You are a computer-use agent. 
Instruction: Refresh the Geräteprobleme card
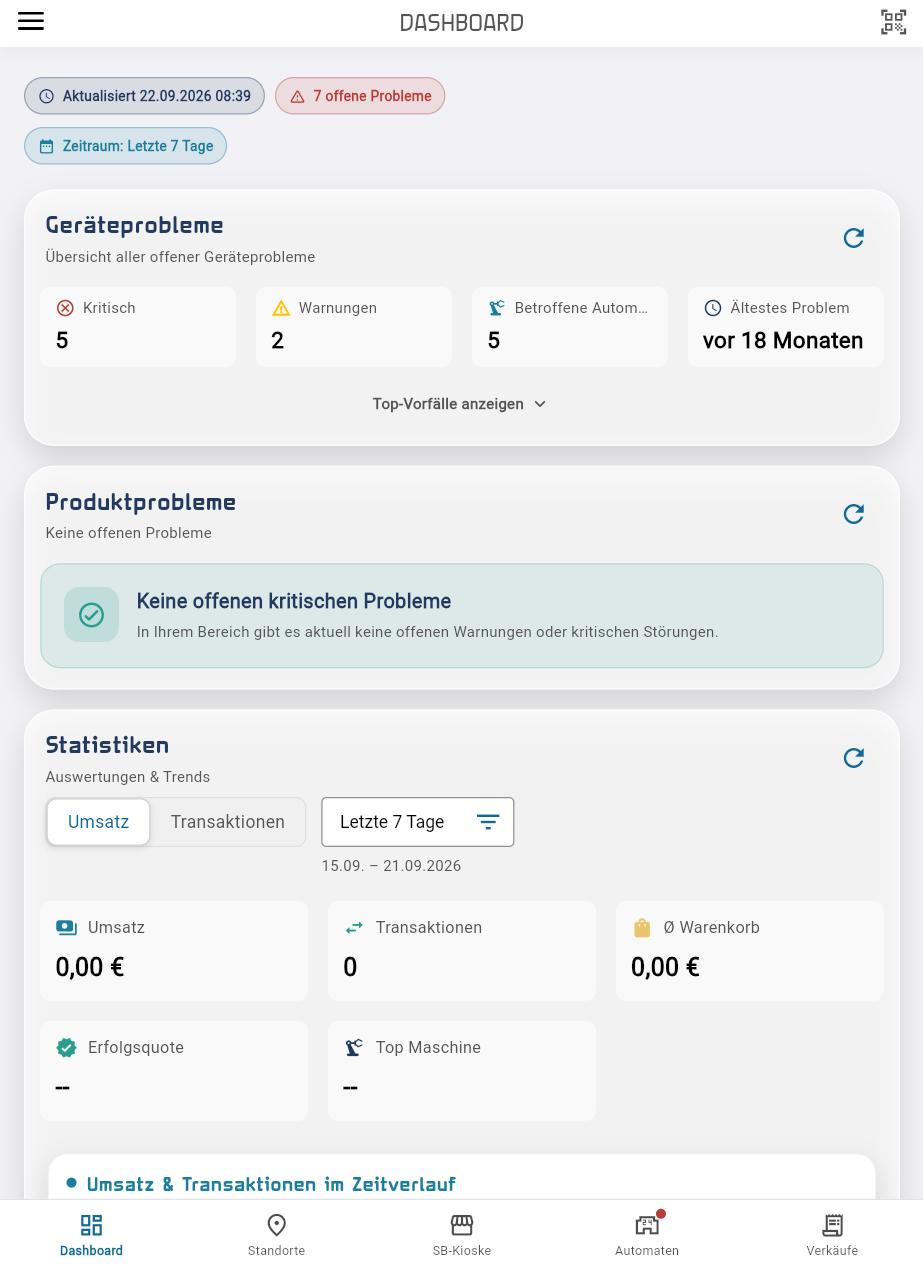[853, 238]
